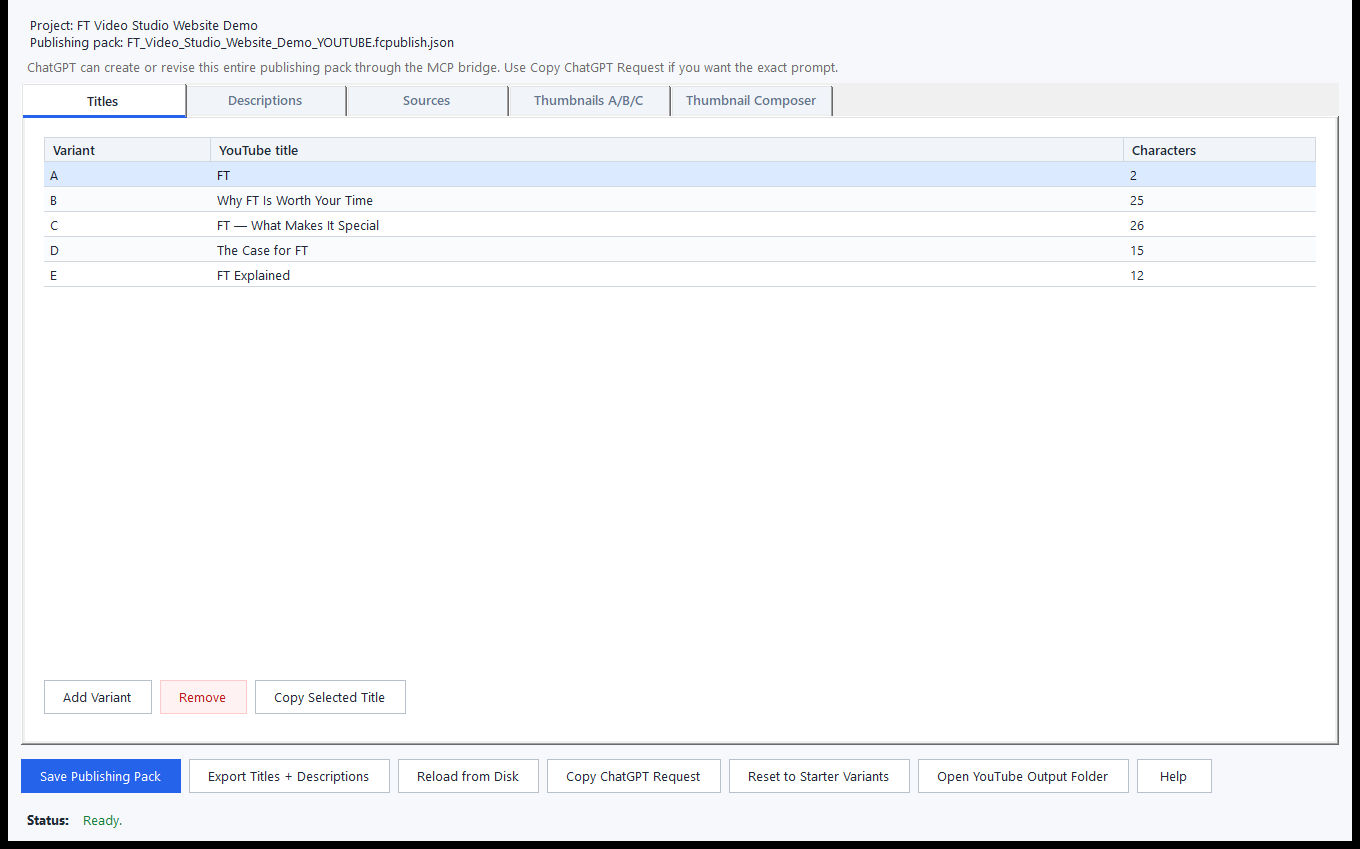
Task: Export Titles + Descriptions
Action: (289, 776)
